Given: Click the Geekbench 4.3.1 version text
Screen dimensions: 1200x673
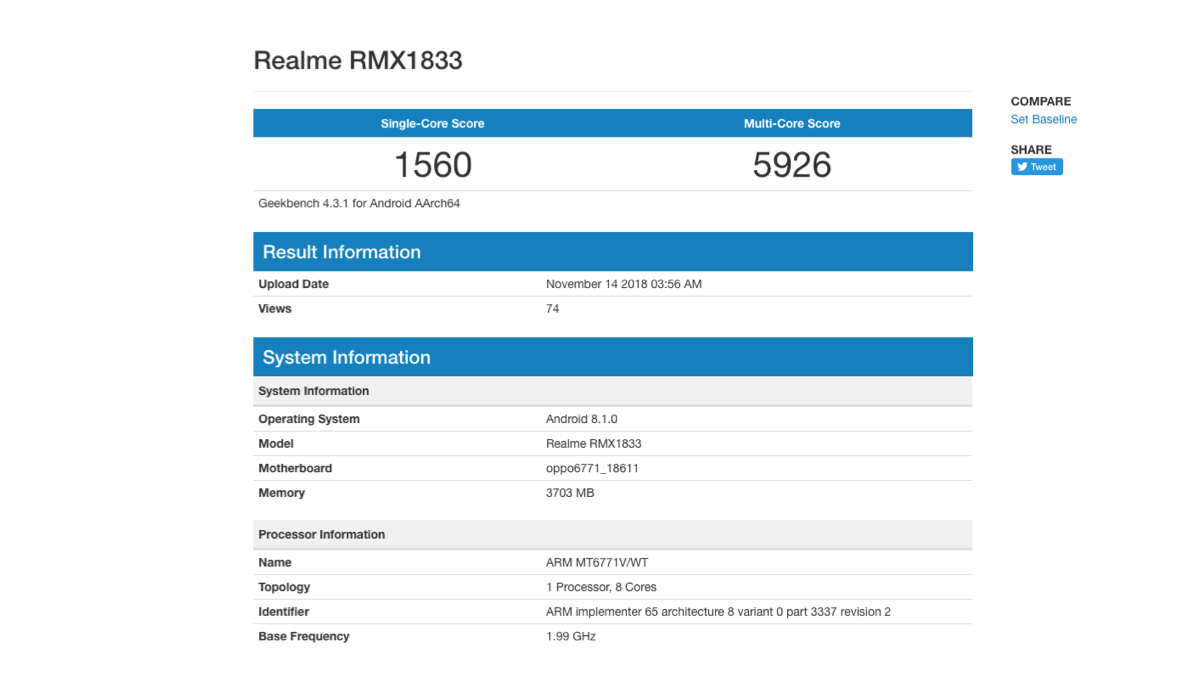Looking at the screenshot, I should click(x=359, y=203).
